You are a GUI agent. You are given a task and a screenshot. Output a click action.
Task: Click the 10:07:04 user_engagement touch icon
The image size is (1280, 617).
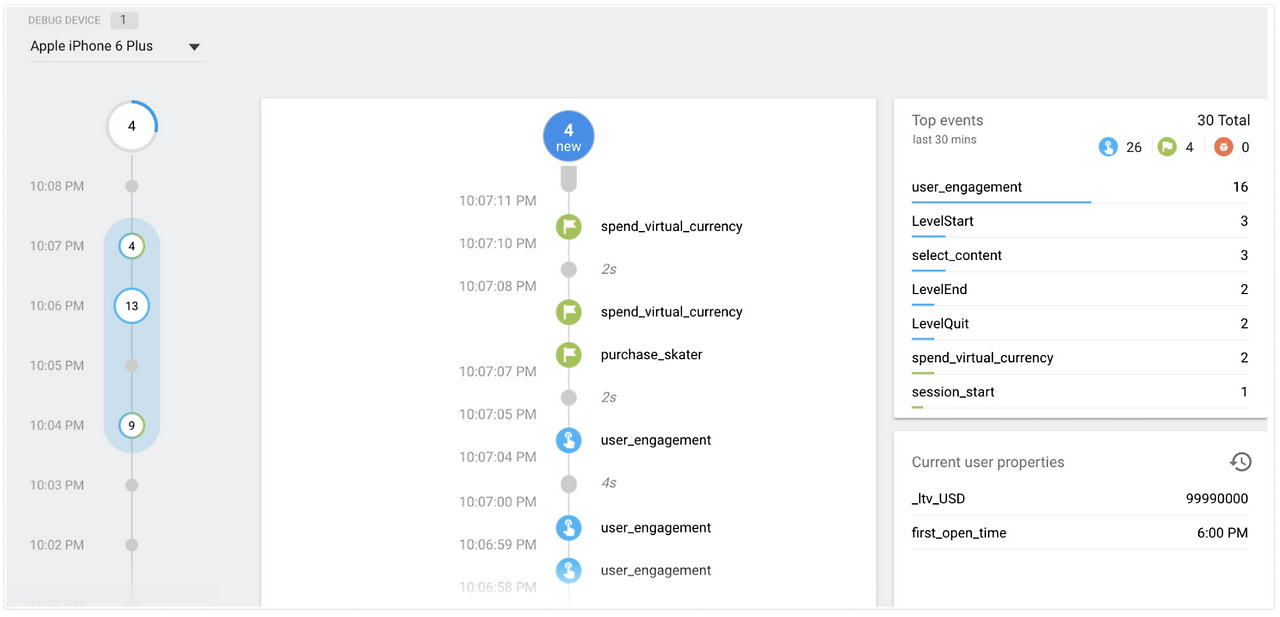coord(568,440)
